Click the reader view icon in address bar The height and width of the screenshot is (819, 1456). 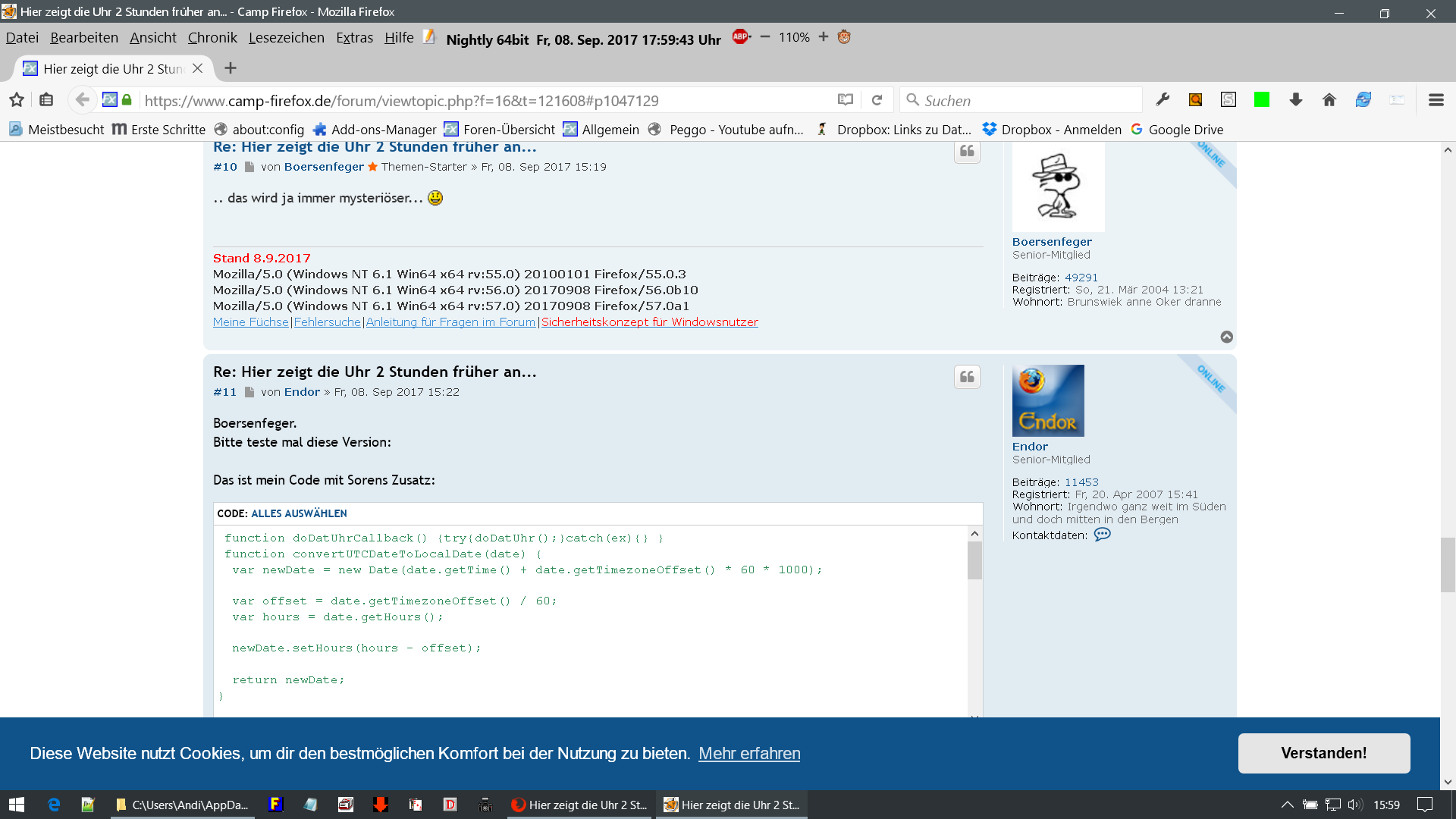click(845, 100)
